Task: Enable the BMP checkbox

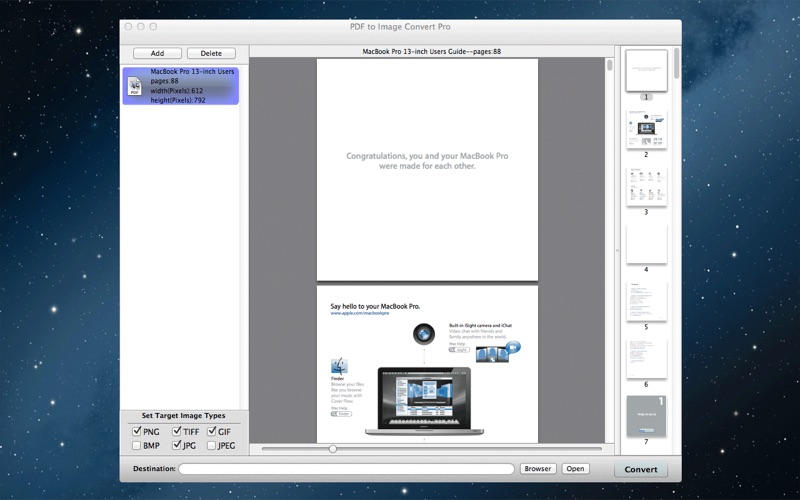Action: 136,445
